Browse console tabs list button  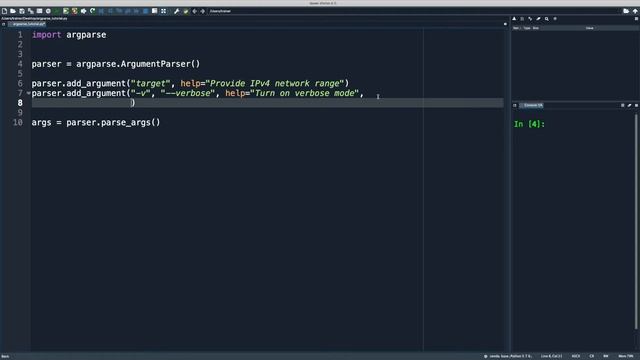coord(514,105)
